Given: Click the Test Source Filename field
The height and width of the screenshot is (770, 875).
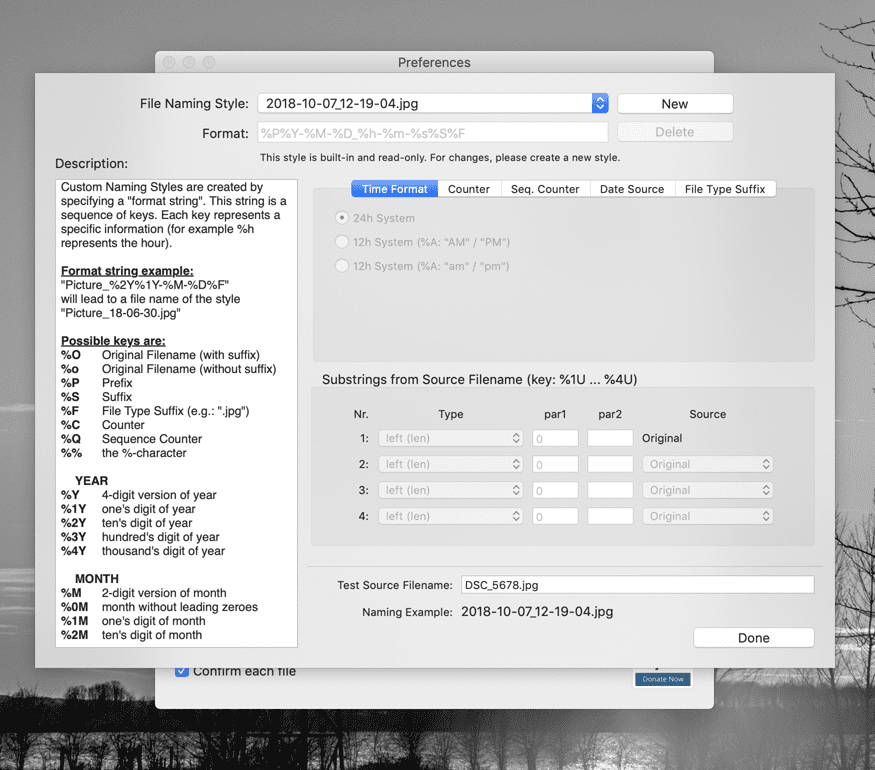Looking at the screenshot, I should (635, 585).
